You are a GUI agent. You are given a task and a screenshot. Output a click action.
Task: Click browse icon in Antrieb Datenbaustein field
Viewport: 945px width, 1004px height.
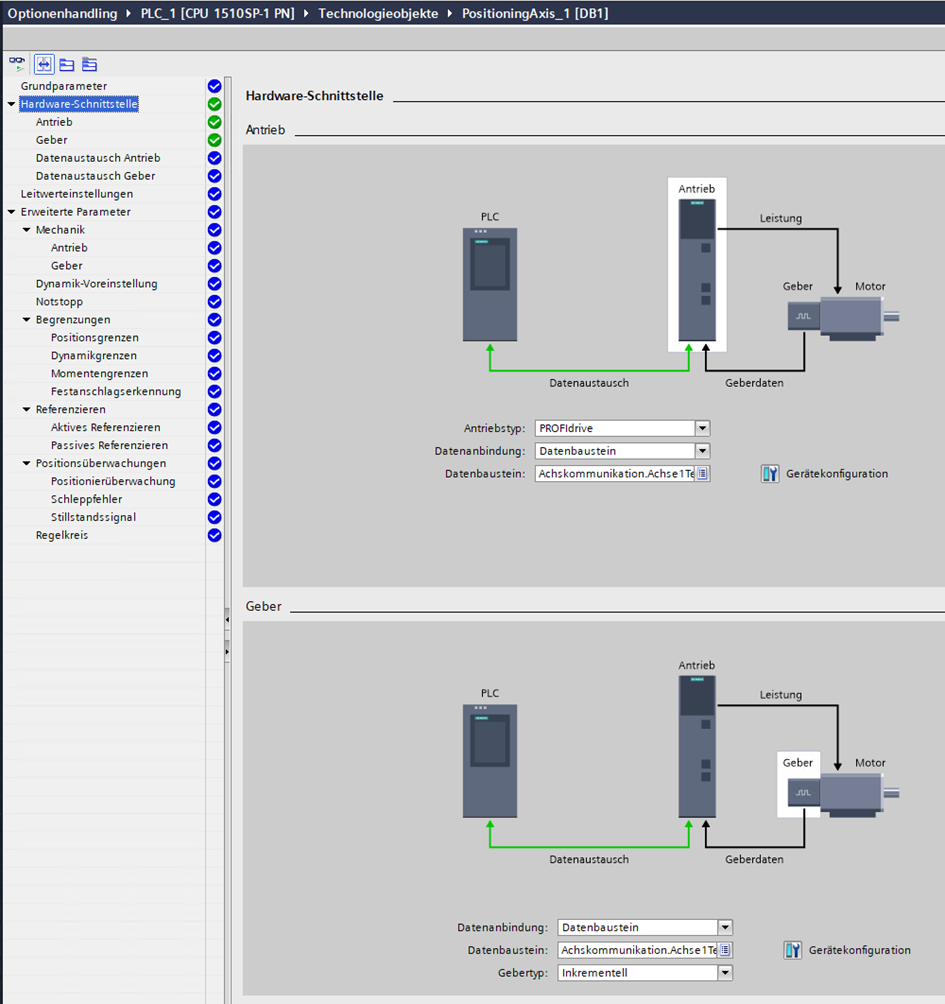pos(702,474)
